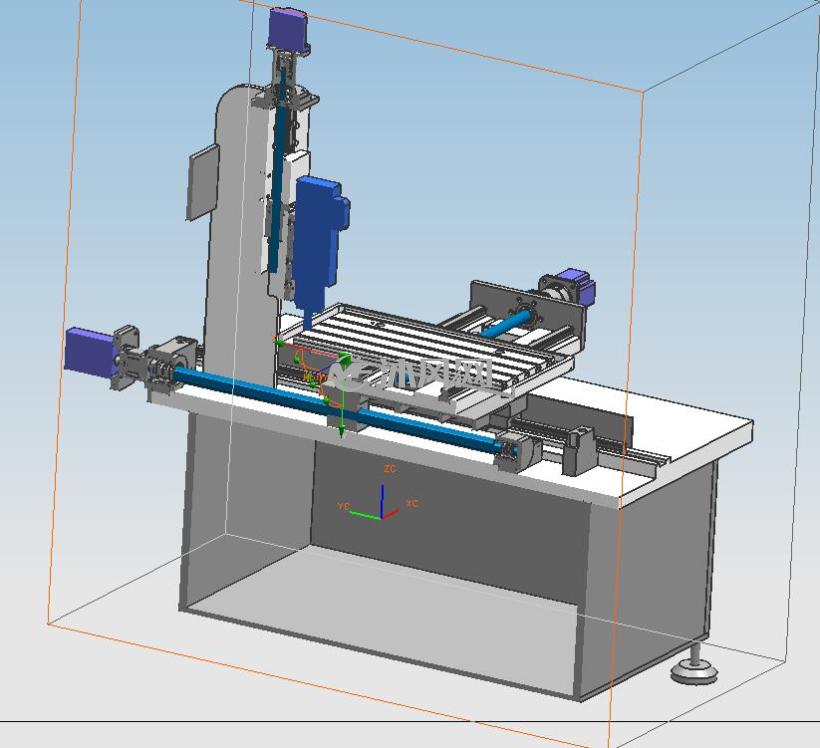820x748 pixels.
Task: Click the YC axis label
Action: pos(343,506)
